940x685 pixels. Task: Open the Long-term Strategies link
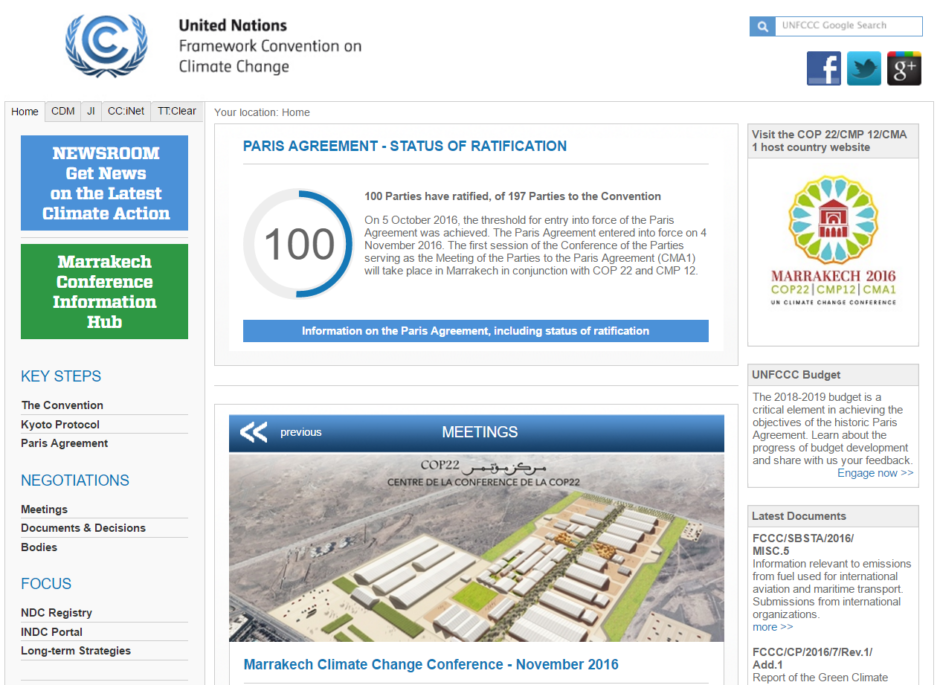click(x=76, y=651)
